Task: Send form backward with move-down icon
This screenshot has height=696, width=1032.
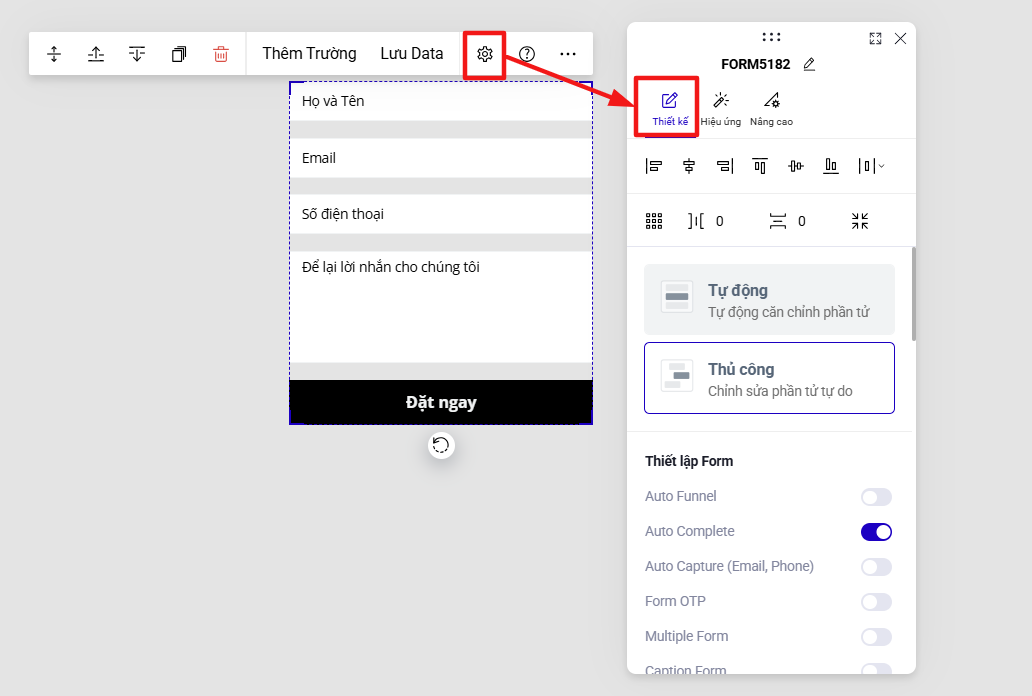Action: 137,54
